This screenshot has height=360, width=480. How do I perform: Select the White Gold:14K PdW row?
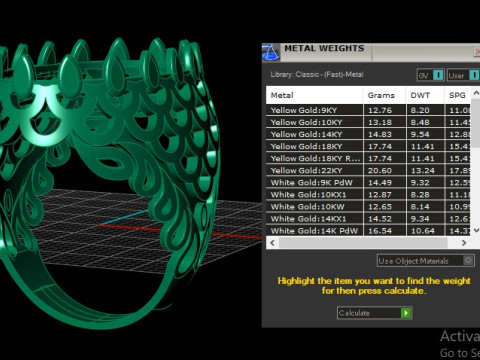click(x=368, y=231)
